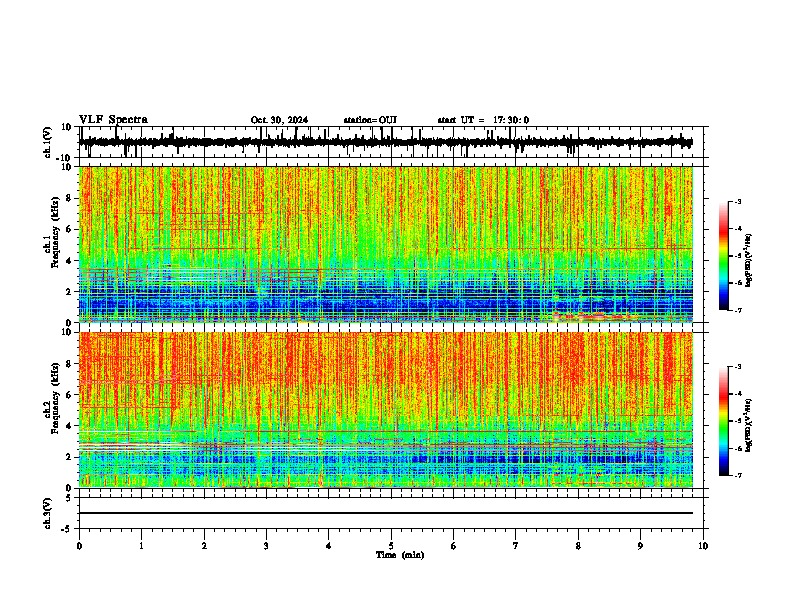792x612 pixels.
Task: Click the ch.2 Frequency (kHz) axis label
Action: pyautogui.click(x=53, y=398)
